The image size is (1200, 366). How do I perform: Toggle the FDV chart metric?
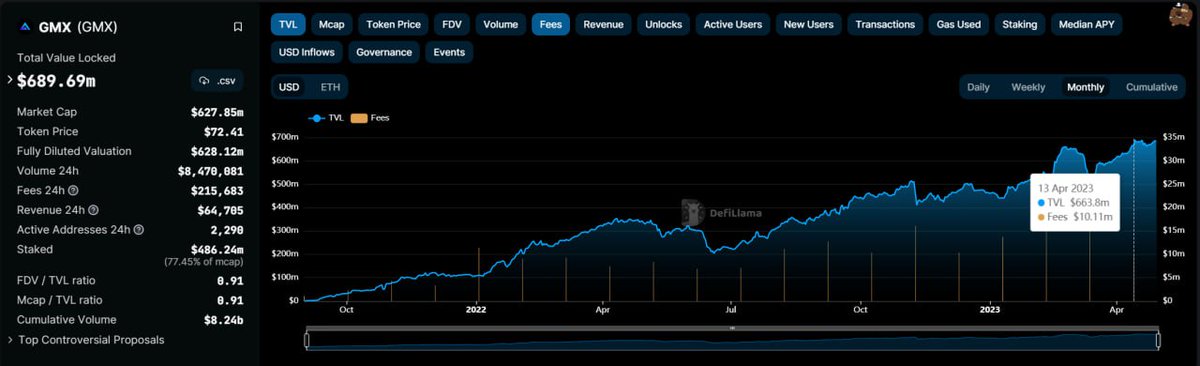click(452, 24)
